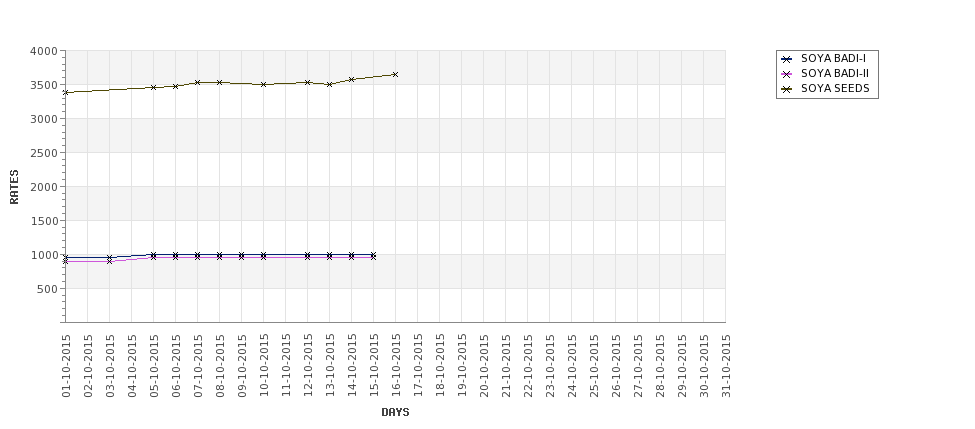Click the 14-10-2015 date label

(352, 366)
